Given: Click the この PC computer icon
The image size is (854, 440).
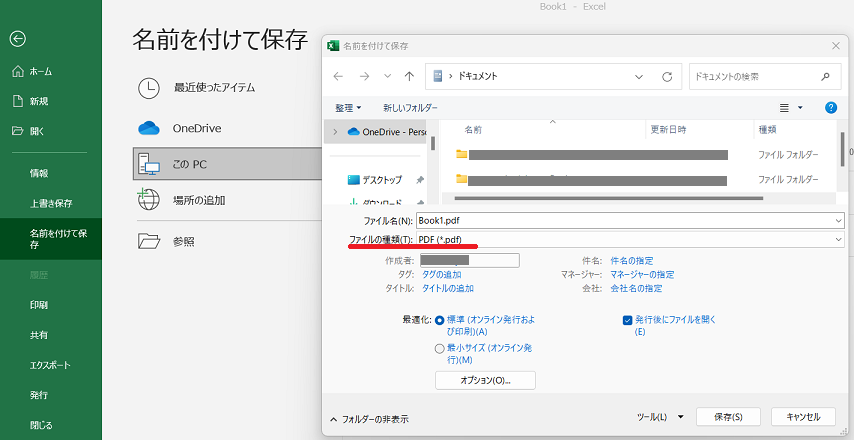Looking at the screenshot, I should 149,164.
